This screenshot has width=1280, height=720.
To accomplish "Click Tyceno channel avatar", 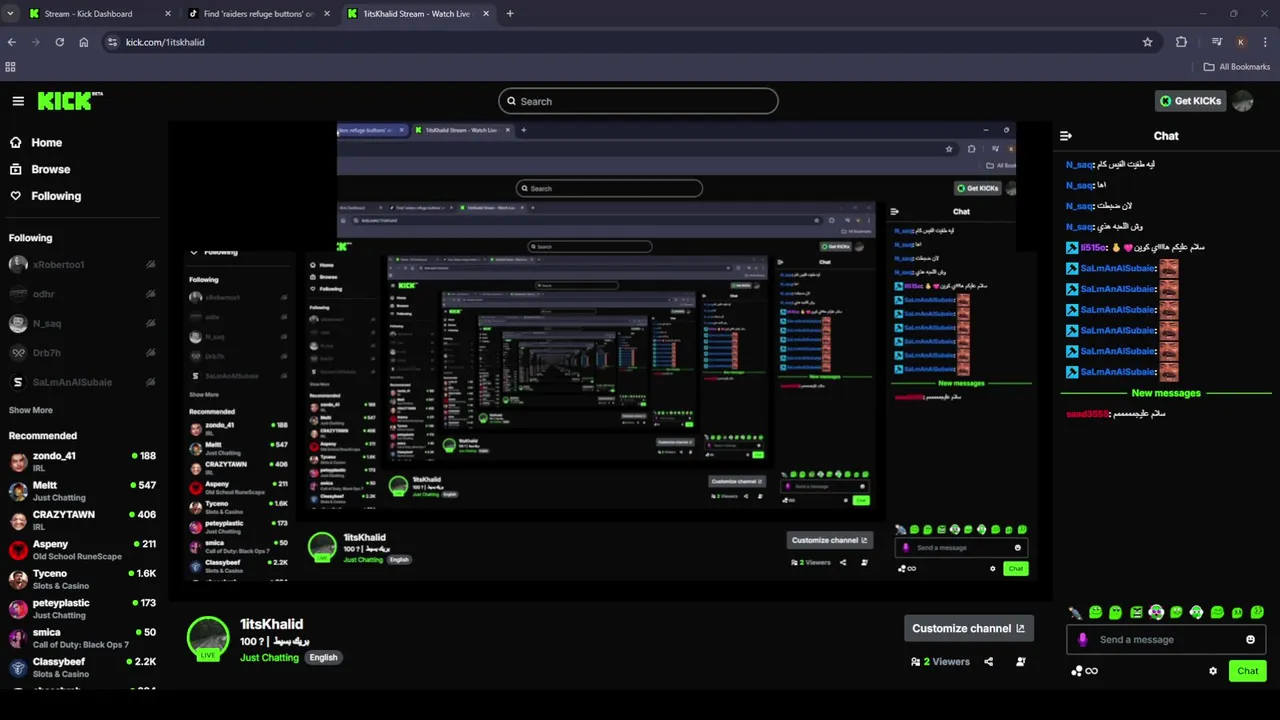I will (x=18, y=579).
